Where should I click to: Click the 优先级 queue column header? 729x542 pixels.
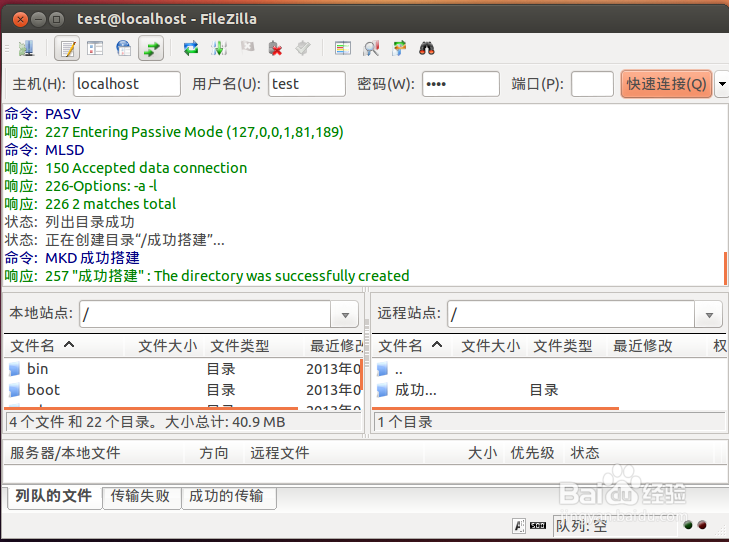point(532,453)
